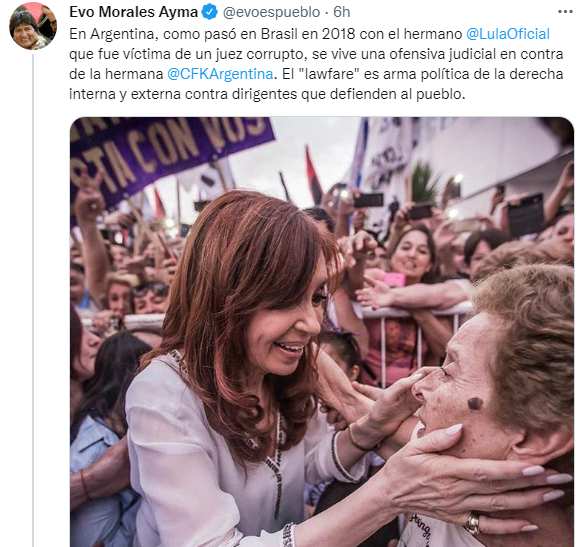Click the tweet text starting 'En Argentina'
Viewport: 585px width, 547px height.
316,64
